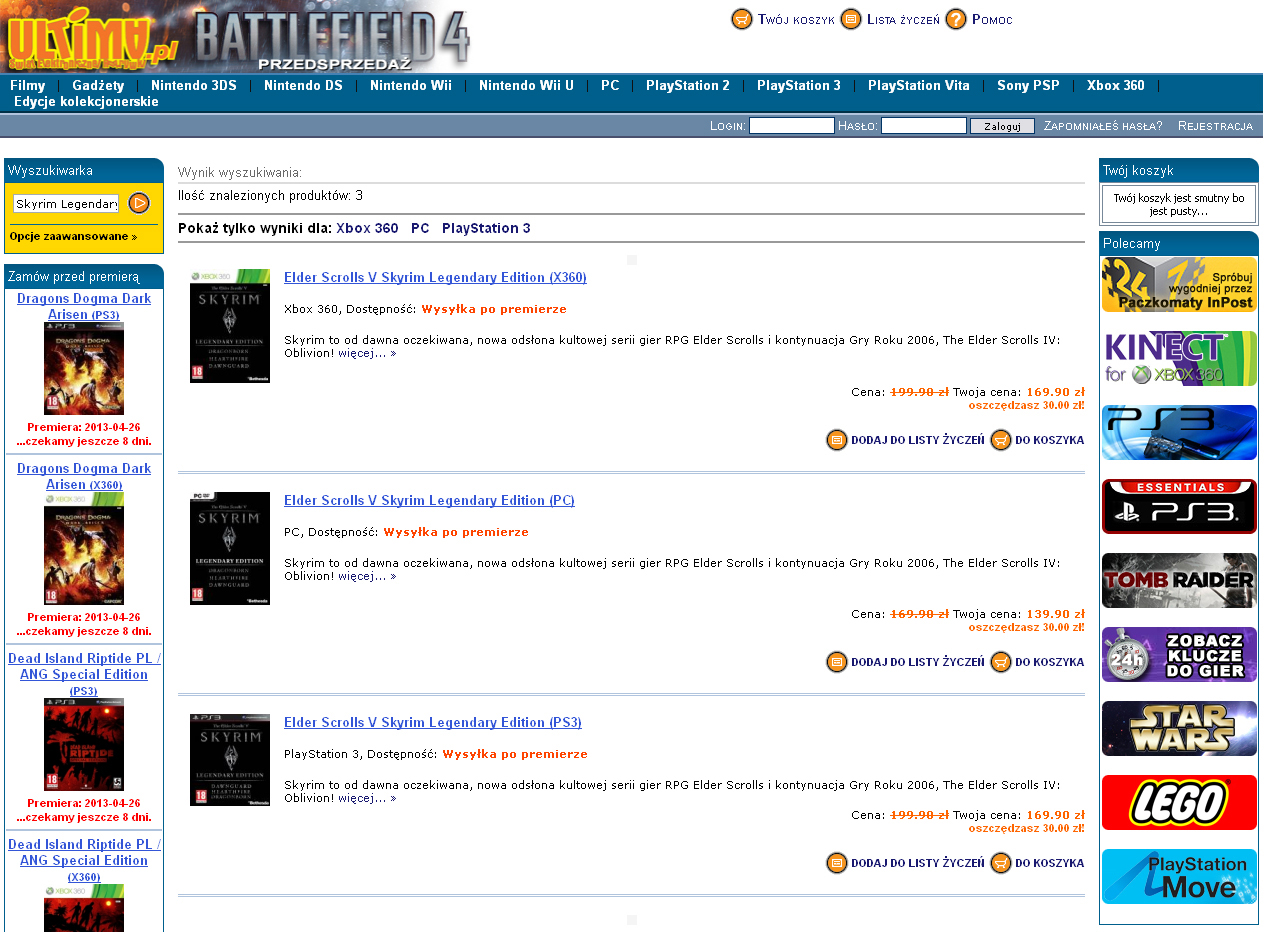Open Elder Scrolls V Skyrim Legendary Edition (X360)
This screenshot has height=932, width=1267.
coord(435,278)
